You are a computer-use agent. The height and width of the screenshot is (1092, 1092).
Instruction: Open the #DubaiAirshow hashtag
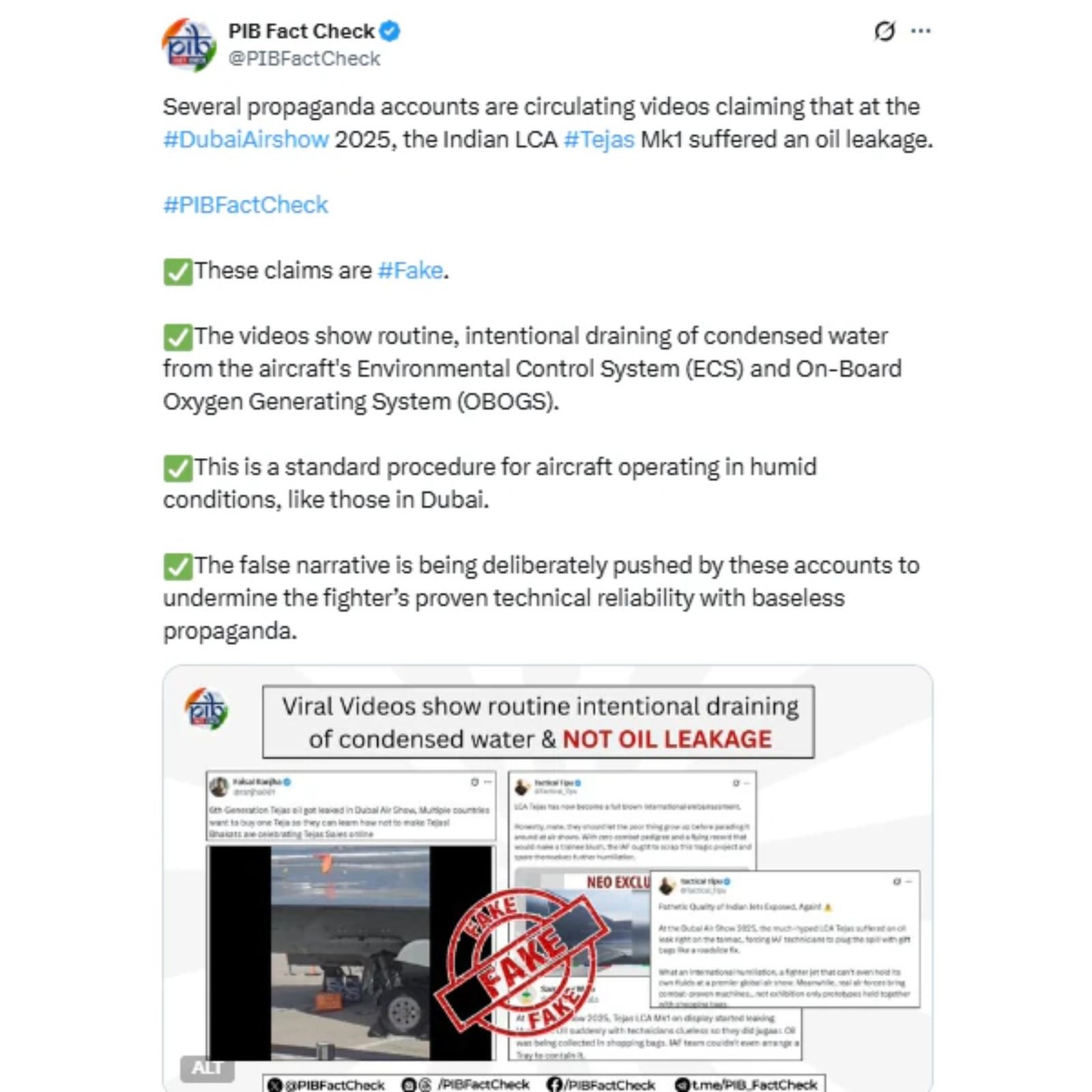coord(246,139)
